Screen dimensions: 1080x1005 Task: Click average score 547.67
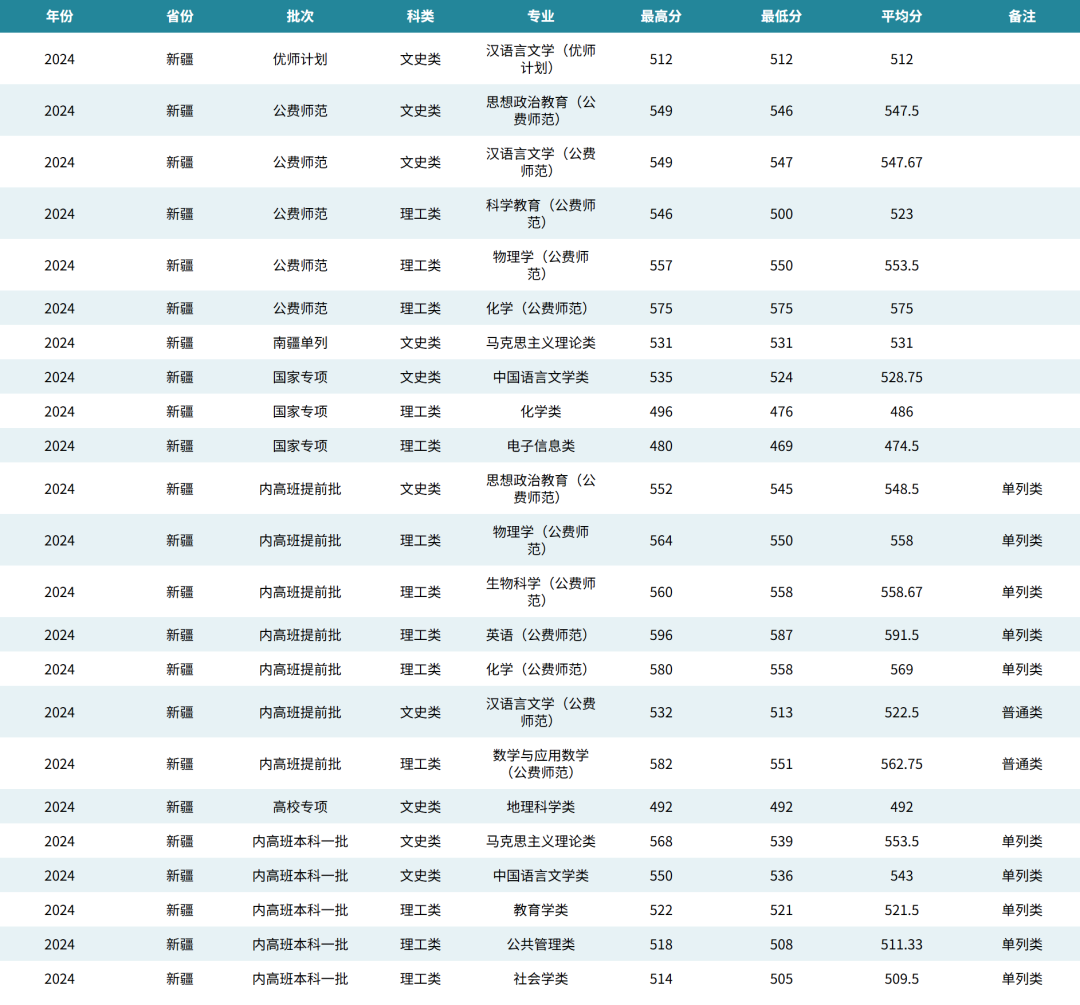coord(902,163)
